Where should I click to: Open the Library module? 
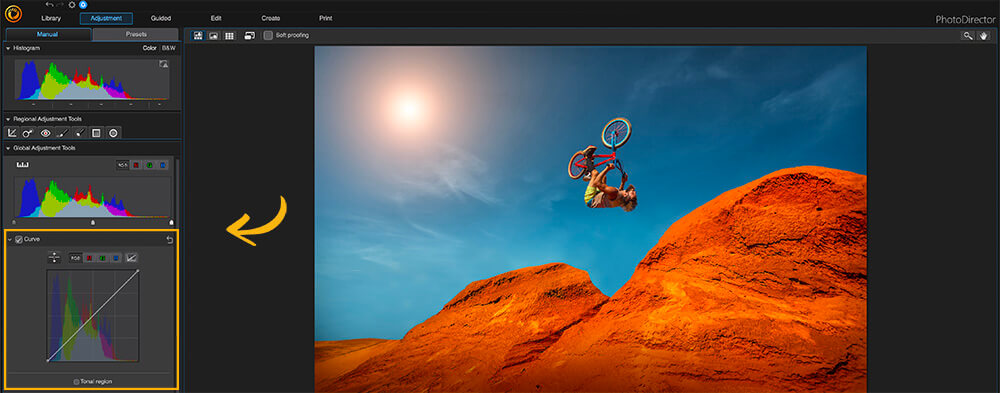51,19
